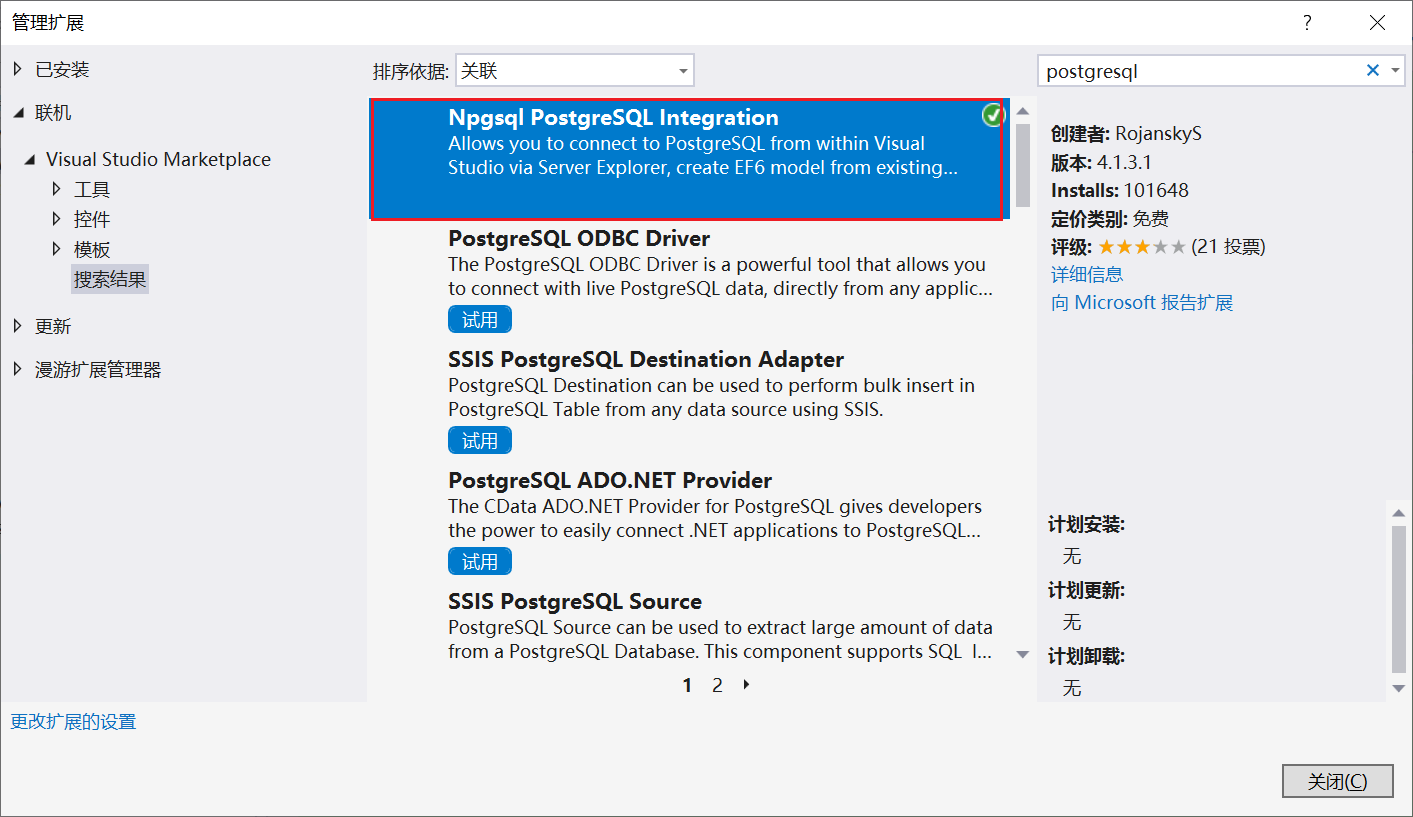Click results list scroll up arrow
This screenshot has width=1413, height=817.
1022,111
